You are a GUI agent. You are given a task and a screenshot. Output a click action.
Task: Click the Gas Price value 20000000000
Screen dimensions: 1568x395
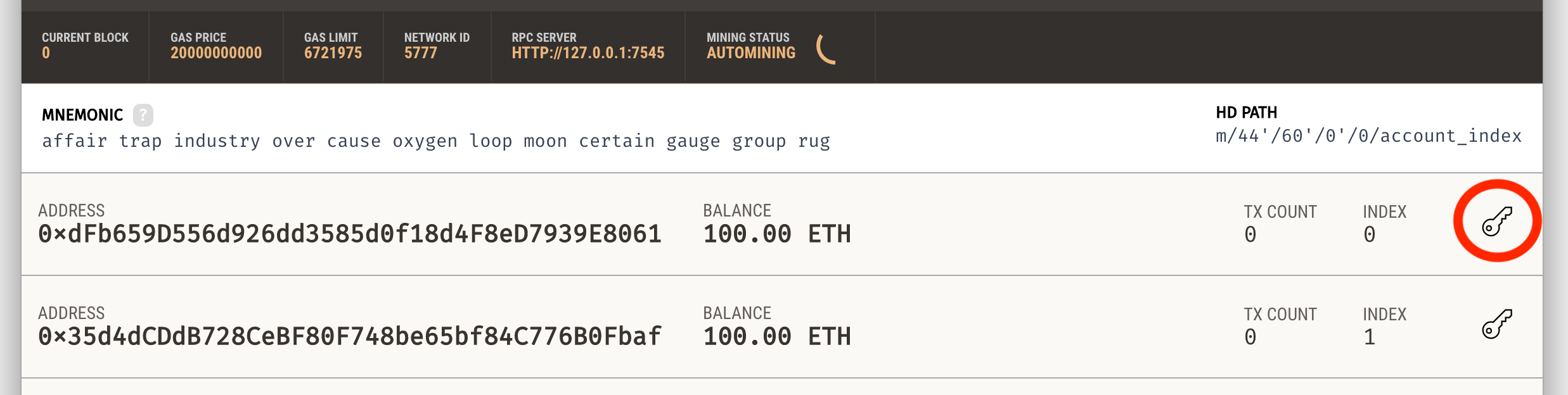215,53
